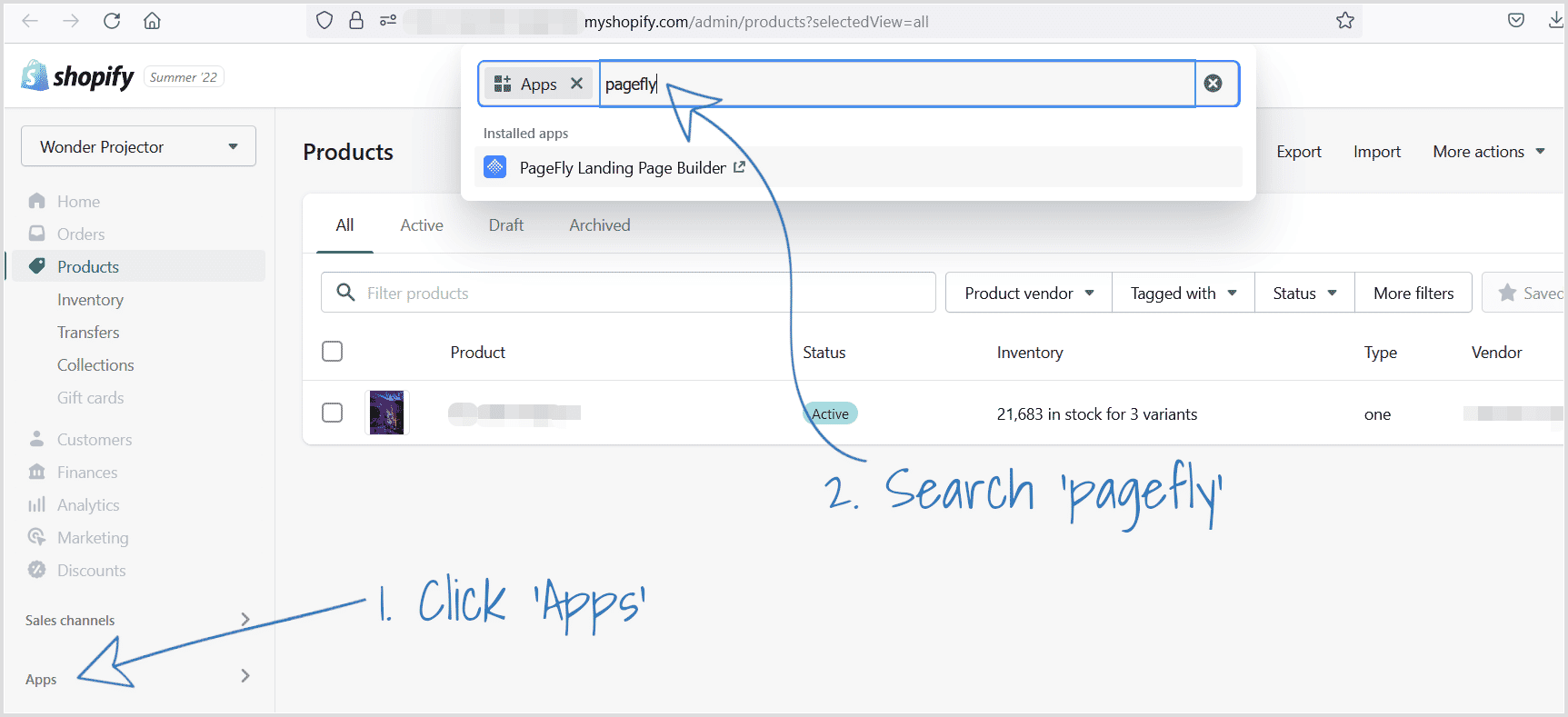Open the Product vendor filter dropdown

tap(1029, 293)
